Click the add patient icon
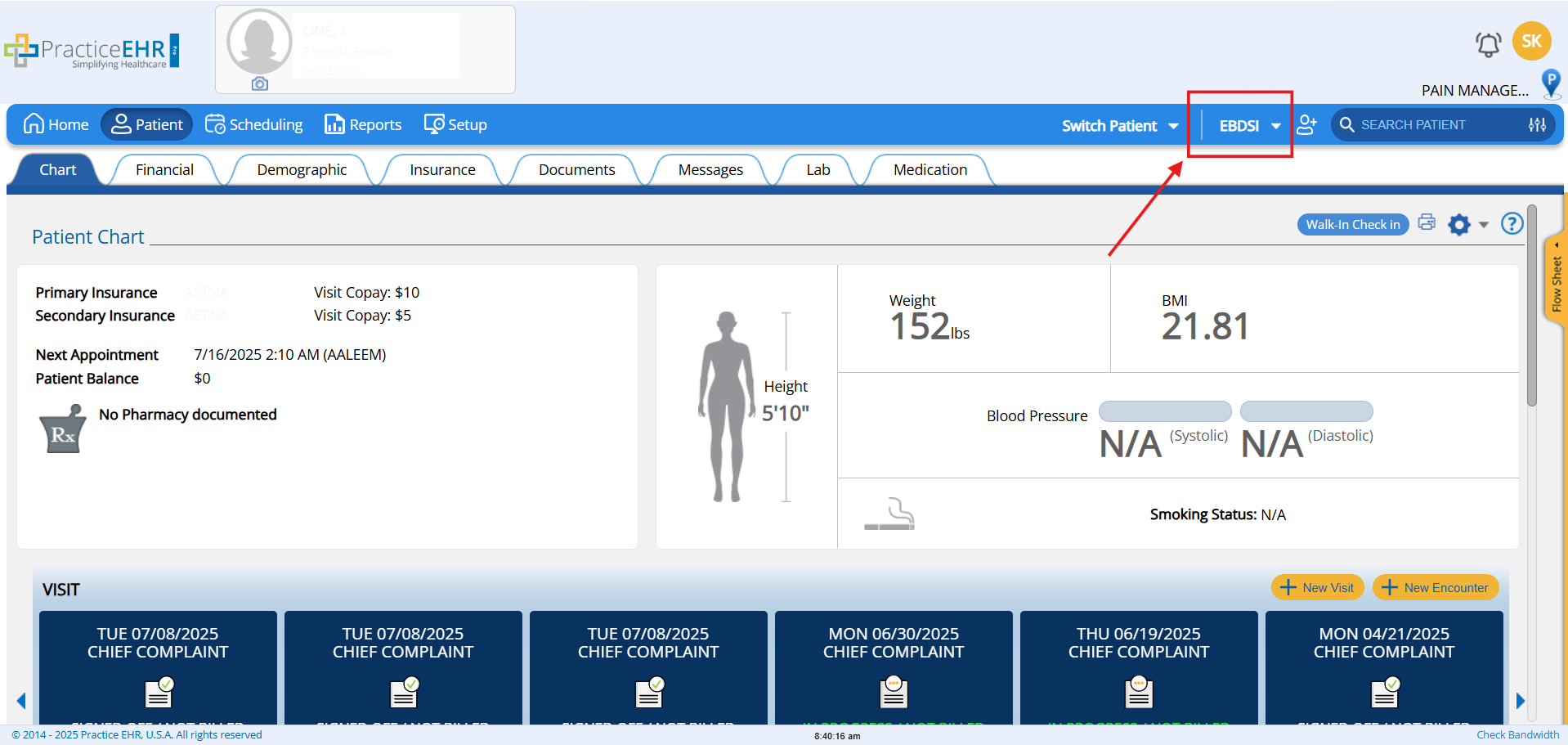 point(1306,124)
